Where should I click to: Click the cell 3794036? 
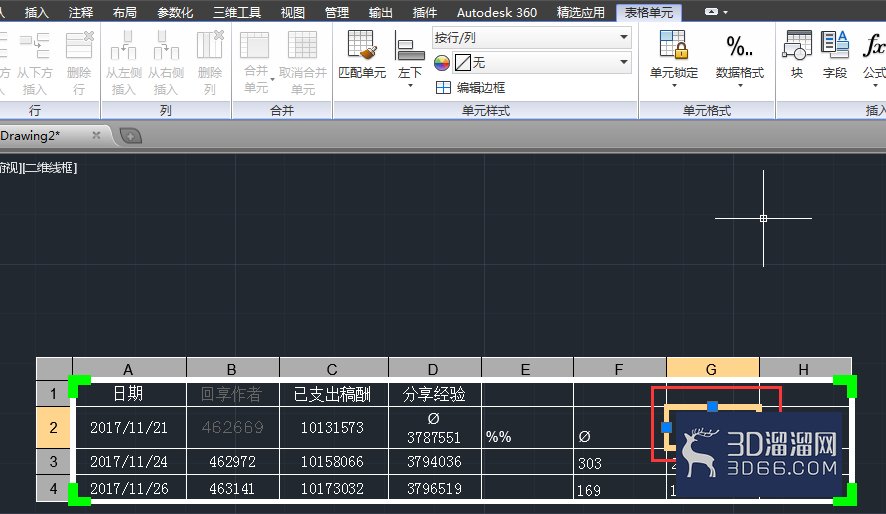tap(435, 462)
